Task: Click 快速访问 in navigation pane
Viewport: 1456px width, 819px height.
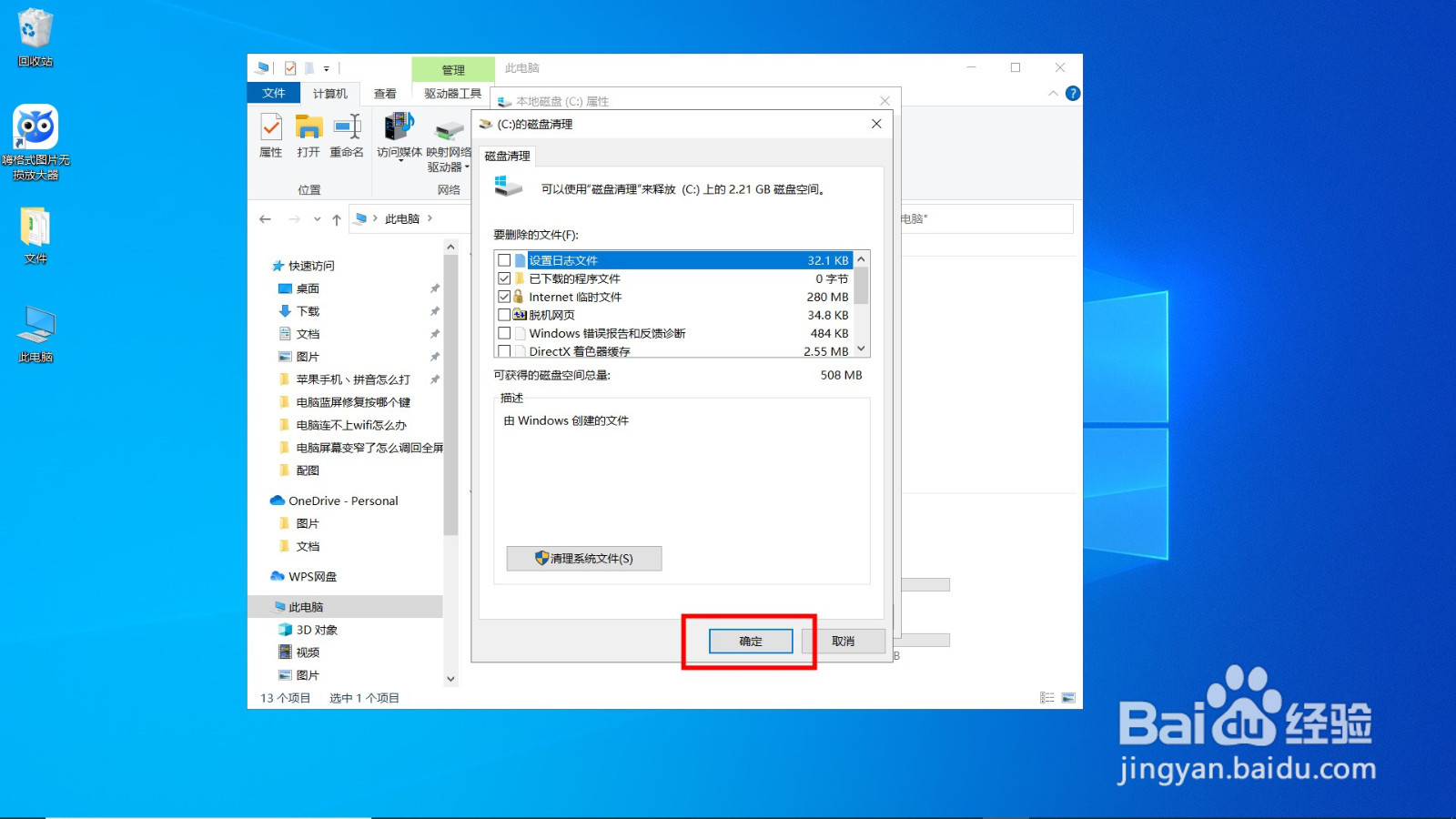Action: 311,266
